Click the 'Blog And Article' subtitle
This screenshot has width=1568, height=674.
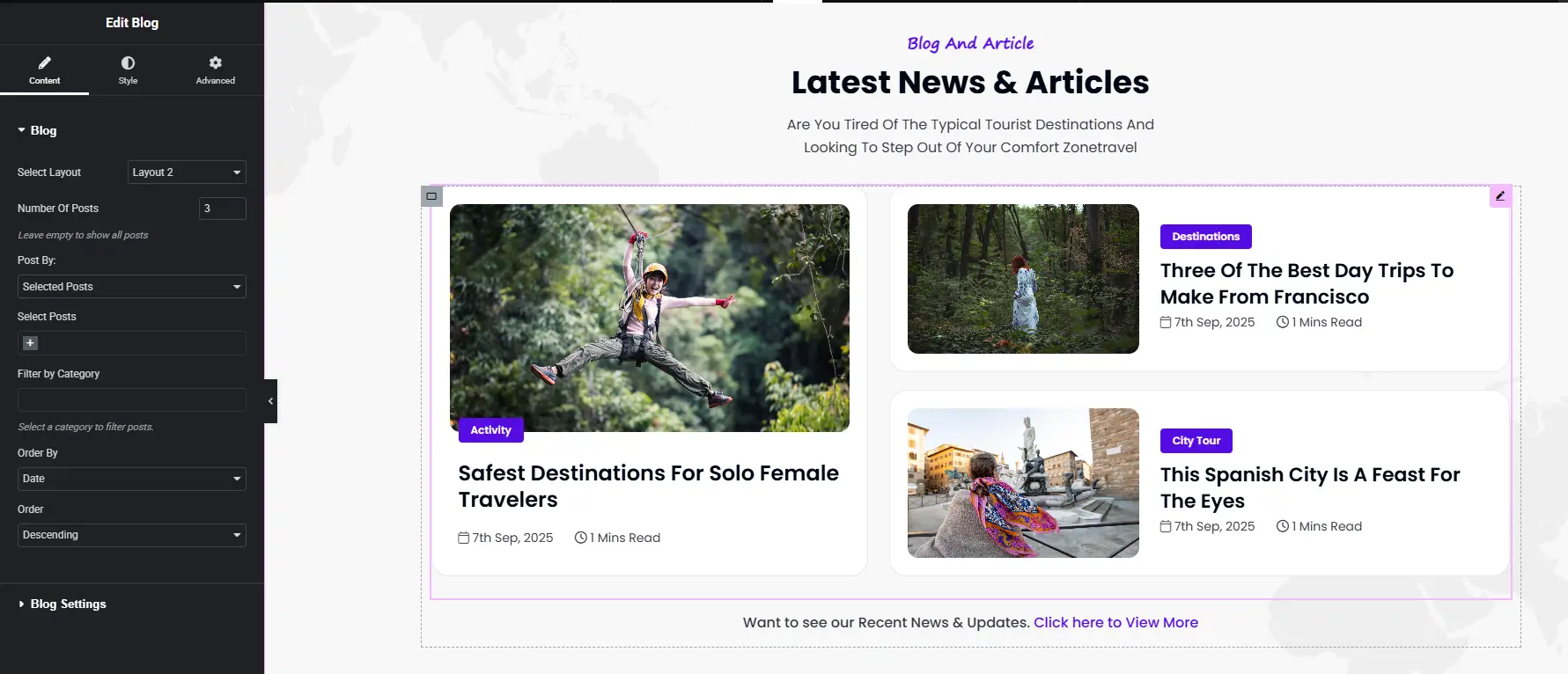tap(970, 43)
